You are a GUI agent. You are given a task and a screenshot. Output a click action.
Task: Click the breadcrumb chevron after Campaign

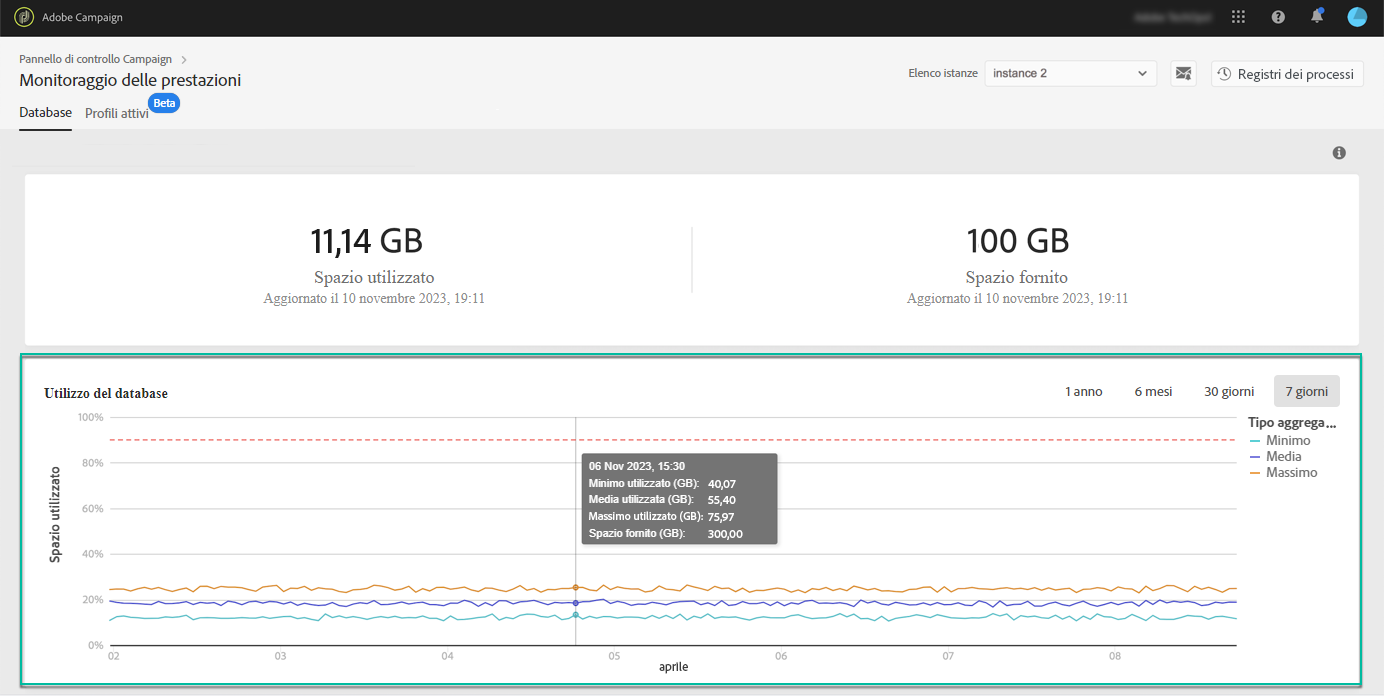(x=184, y=59)
